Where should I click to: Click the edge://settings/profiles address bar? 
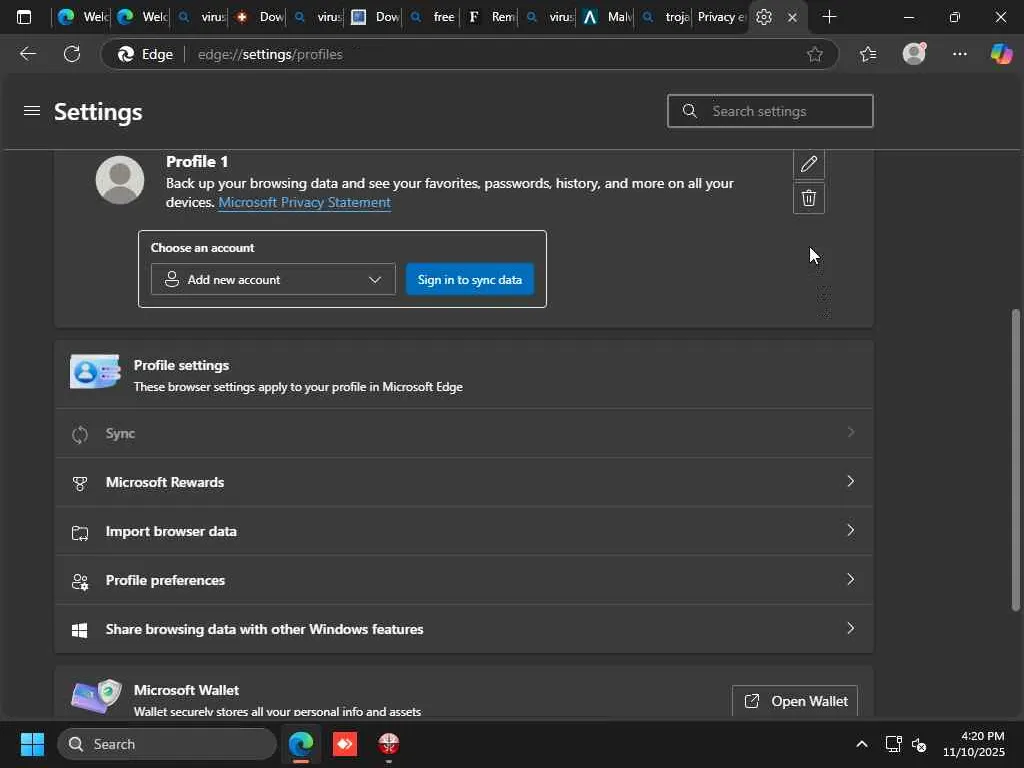469,54
